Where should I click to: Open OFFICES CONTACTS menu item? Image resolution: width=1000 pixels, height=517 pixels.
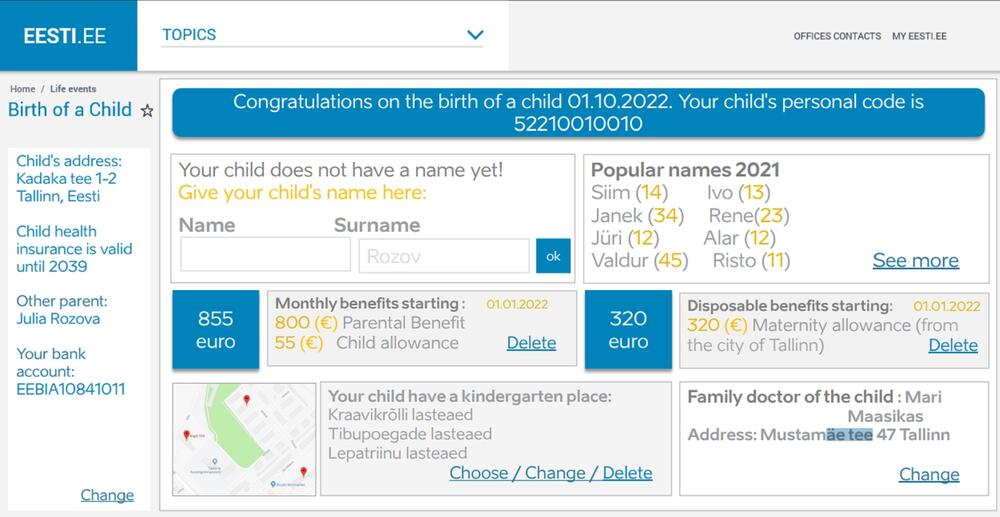(x=837, y=36)
